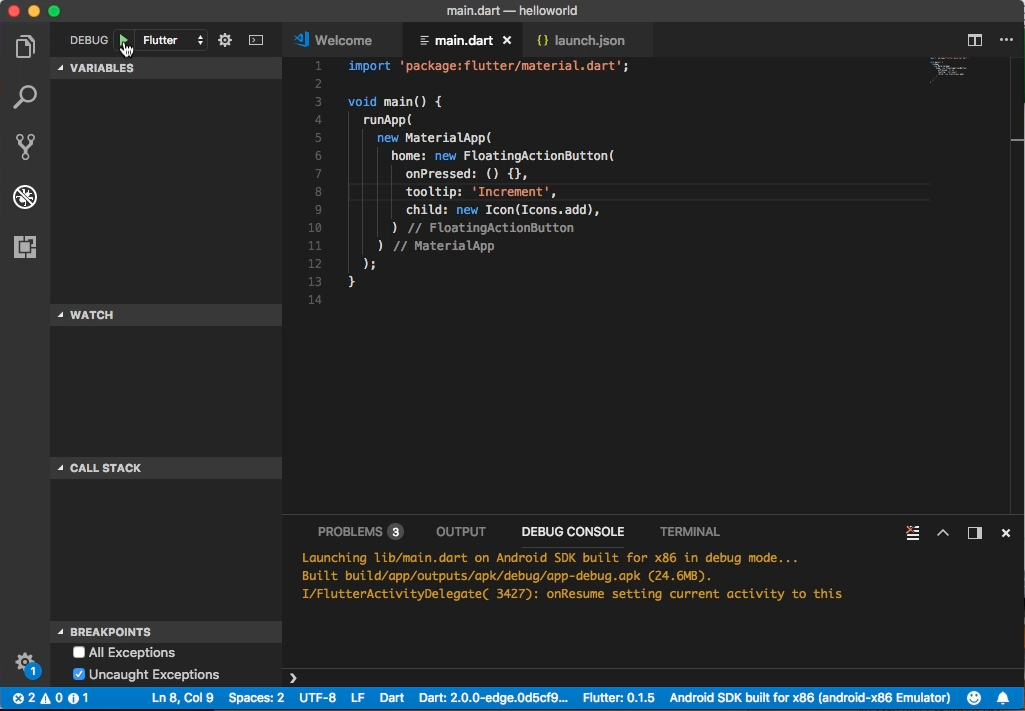Screen dimensions: 1025x711
Task: Click the Dart SDK version status item
Action: [x=494, y=698]
